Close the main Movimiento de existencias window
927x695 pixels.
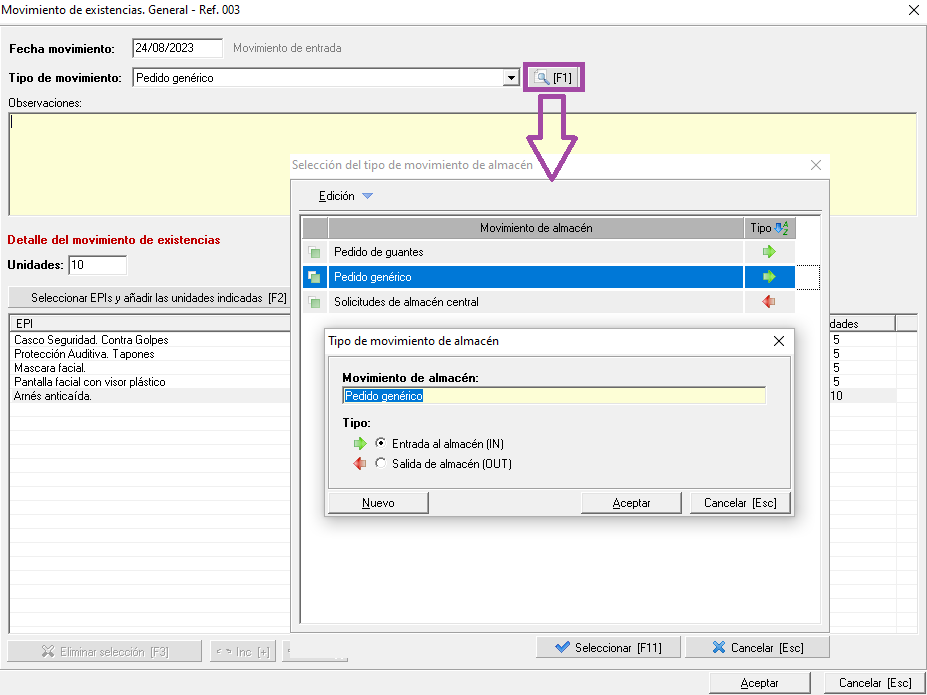point(913,10)
